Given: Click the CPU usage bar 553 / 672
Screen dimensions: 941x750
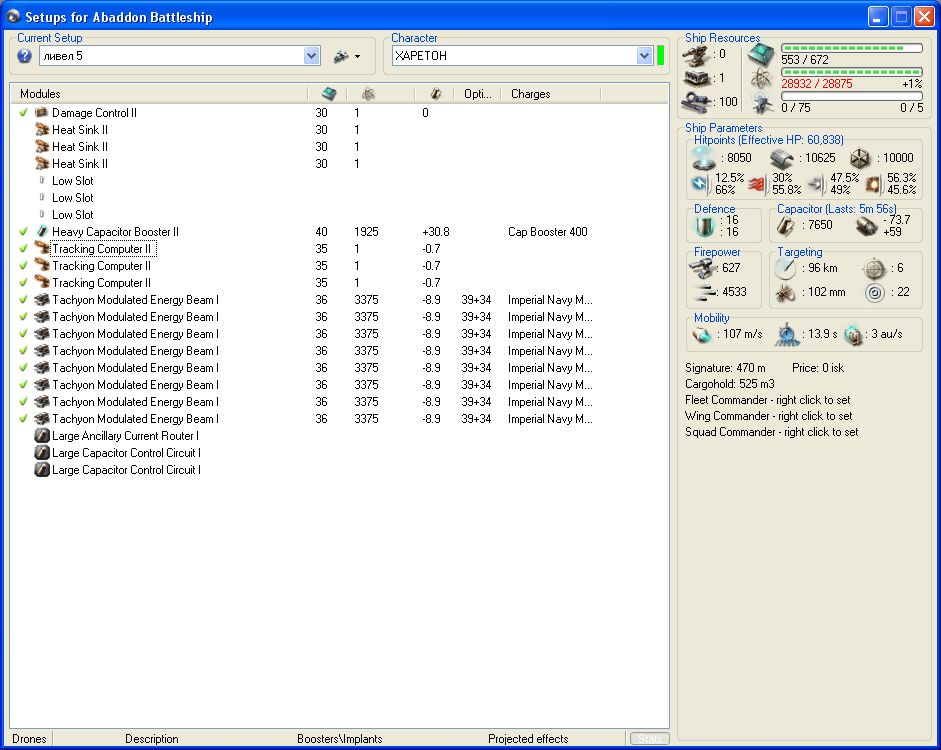Looking at the screenshot, I should 852,48.
